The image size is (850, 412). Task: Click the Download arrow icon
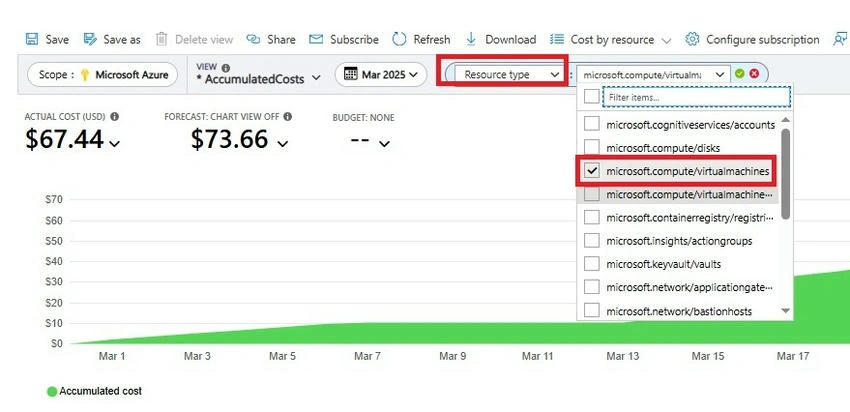471,40
